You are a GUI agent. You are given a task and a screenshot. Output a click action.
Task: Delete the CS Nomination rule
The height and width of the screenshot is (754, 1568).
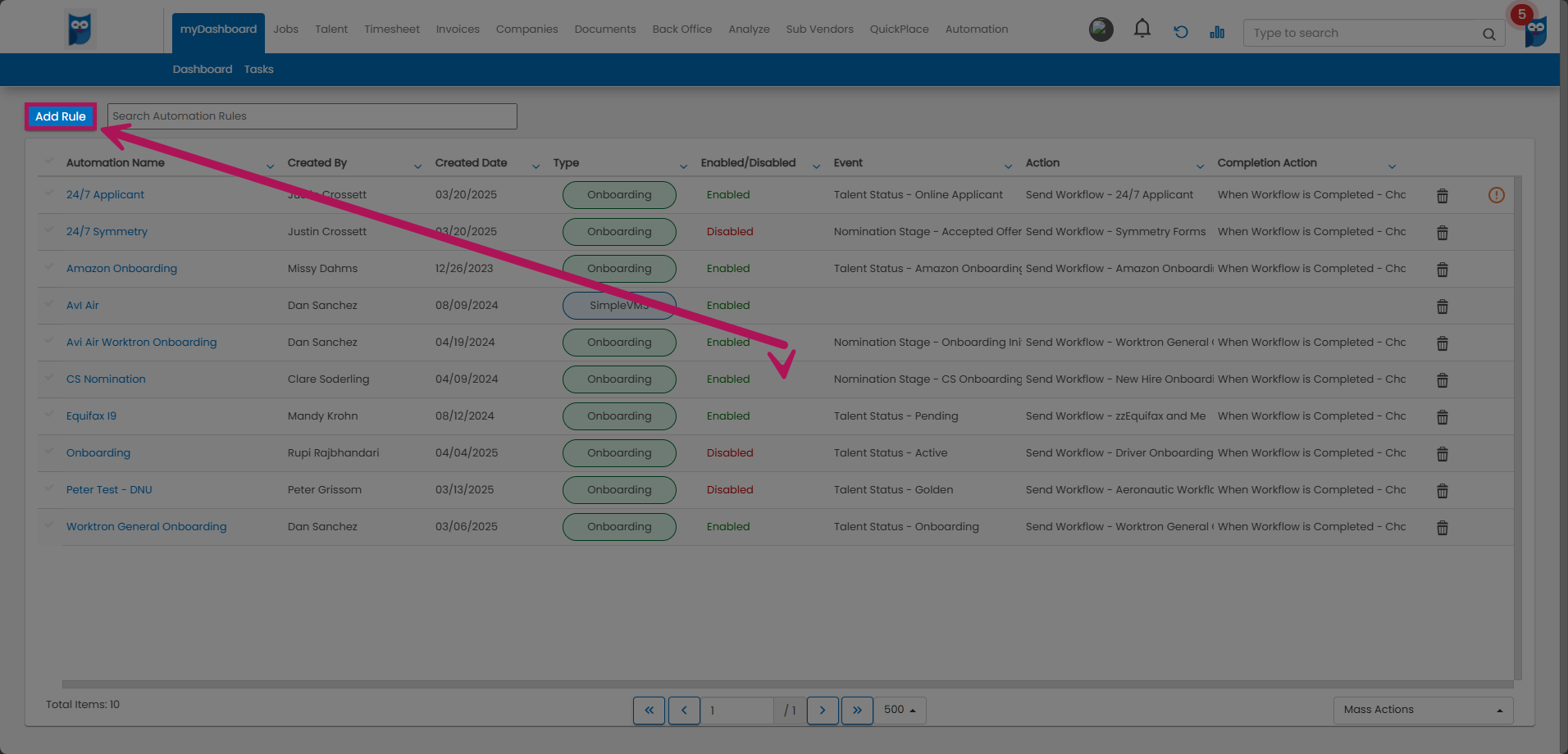[x=1442, y=380]
